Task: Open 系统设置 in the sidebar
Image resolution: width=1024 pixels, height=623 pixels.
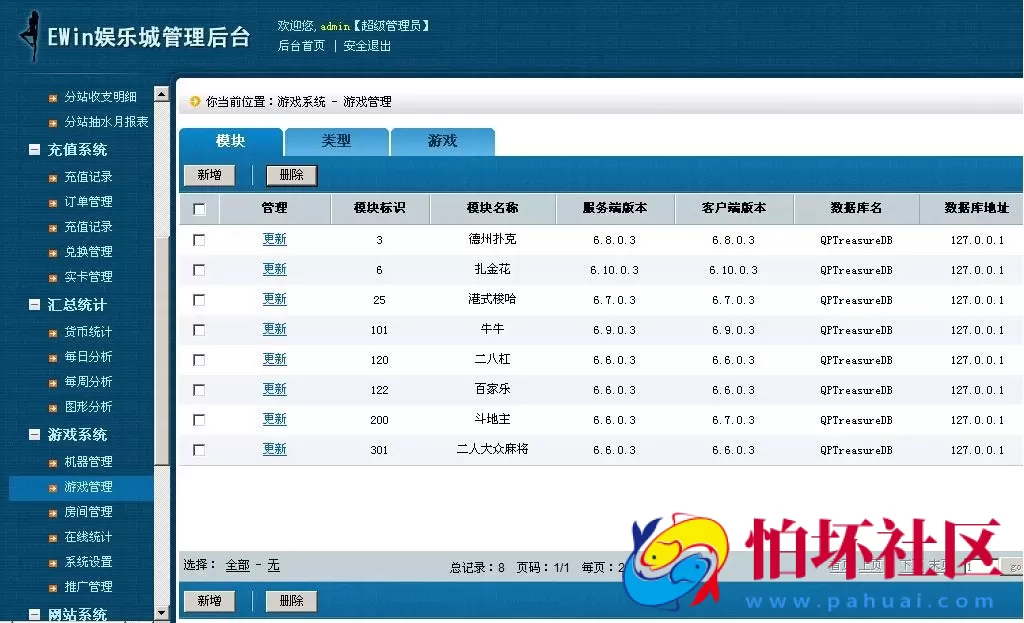Action: coord(89,561)
